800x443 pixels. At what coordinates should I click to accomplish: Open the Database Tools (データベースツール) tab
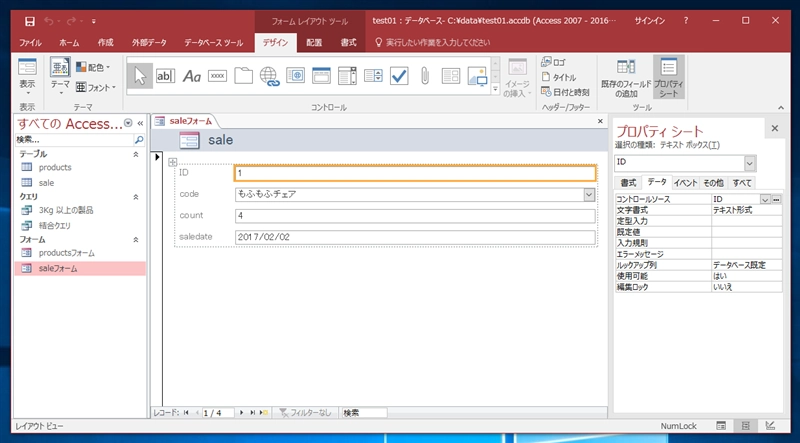pyautogui.click(x=213, y=43)
